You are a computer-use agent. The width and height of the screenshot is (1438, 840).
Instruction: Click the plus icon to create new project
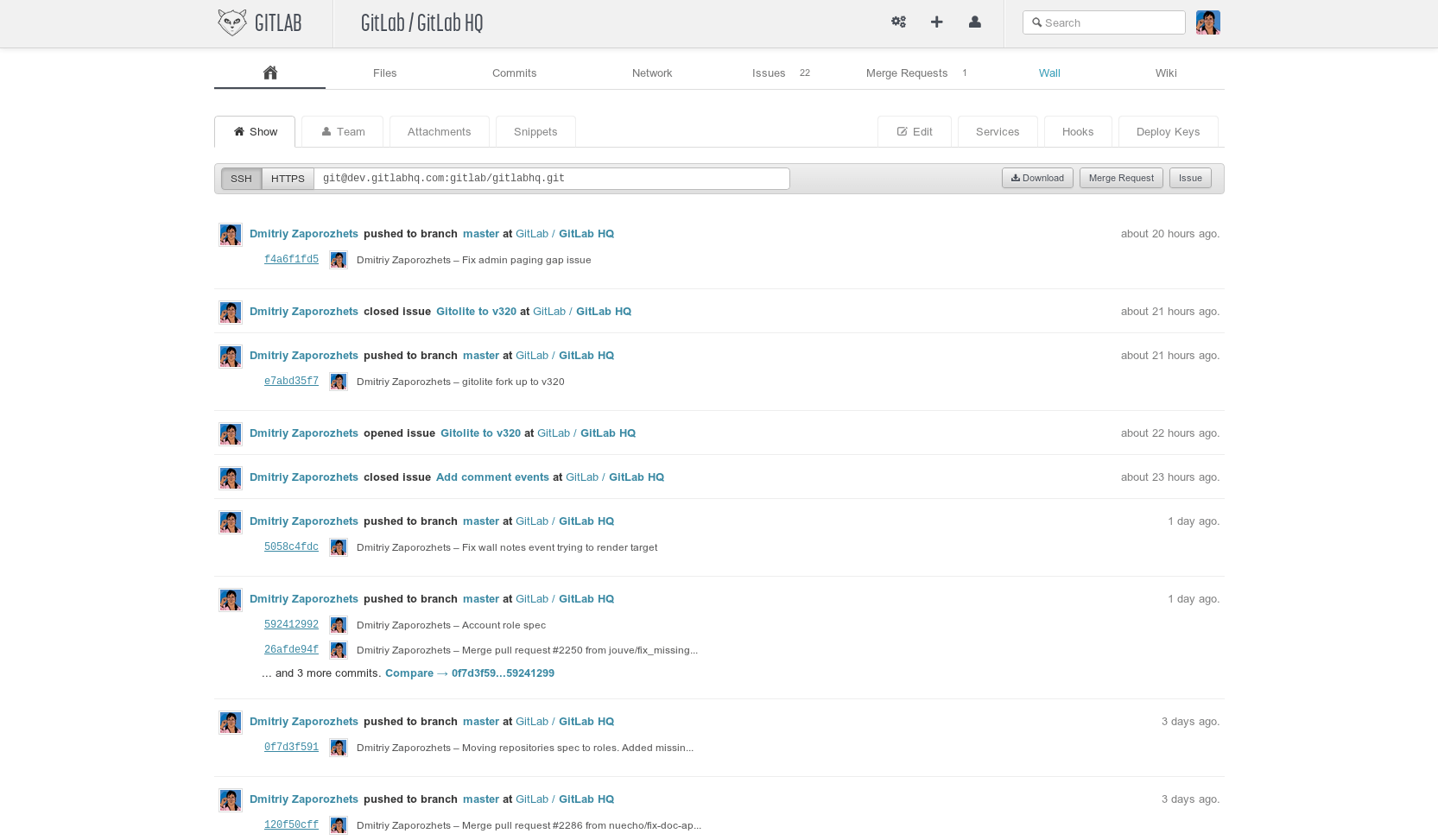936,22
